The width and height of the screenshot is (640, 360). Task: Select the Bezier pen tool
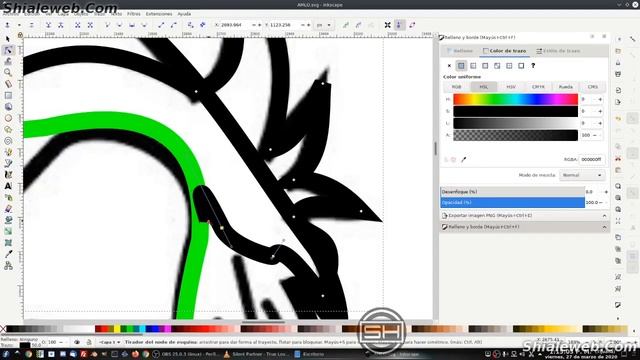pos(8,163)
